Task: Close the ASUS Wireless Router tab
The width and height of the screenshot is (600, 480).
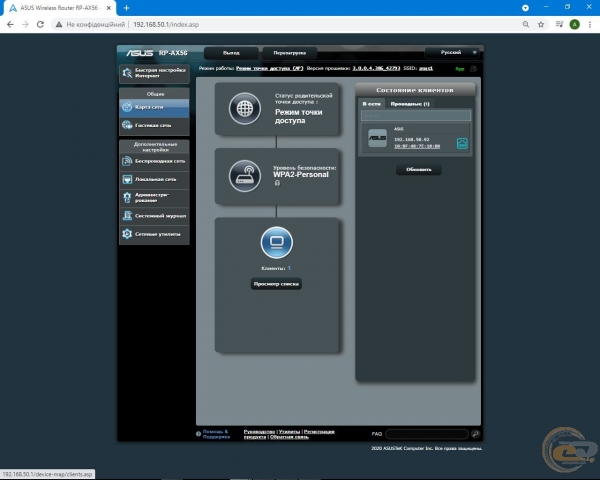Action: 109,8
